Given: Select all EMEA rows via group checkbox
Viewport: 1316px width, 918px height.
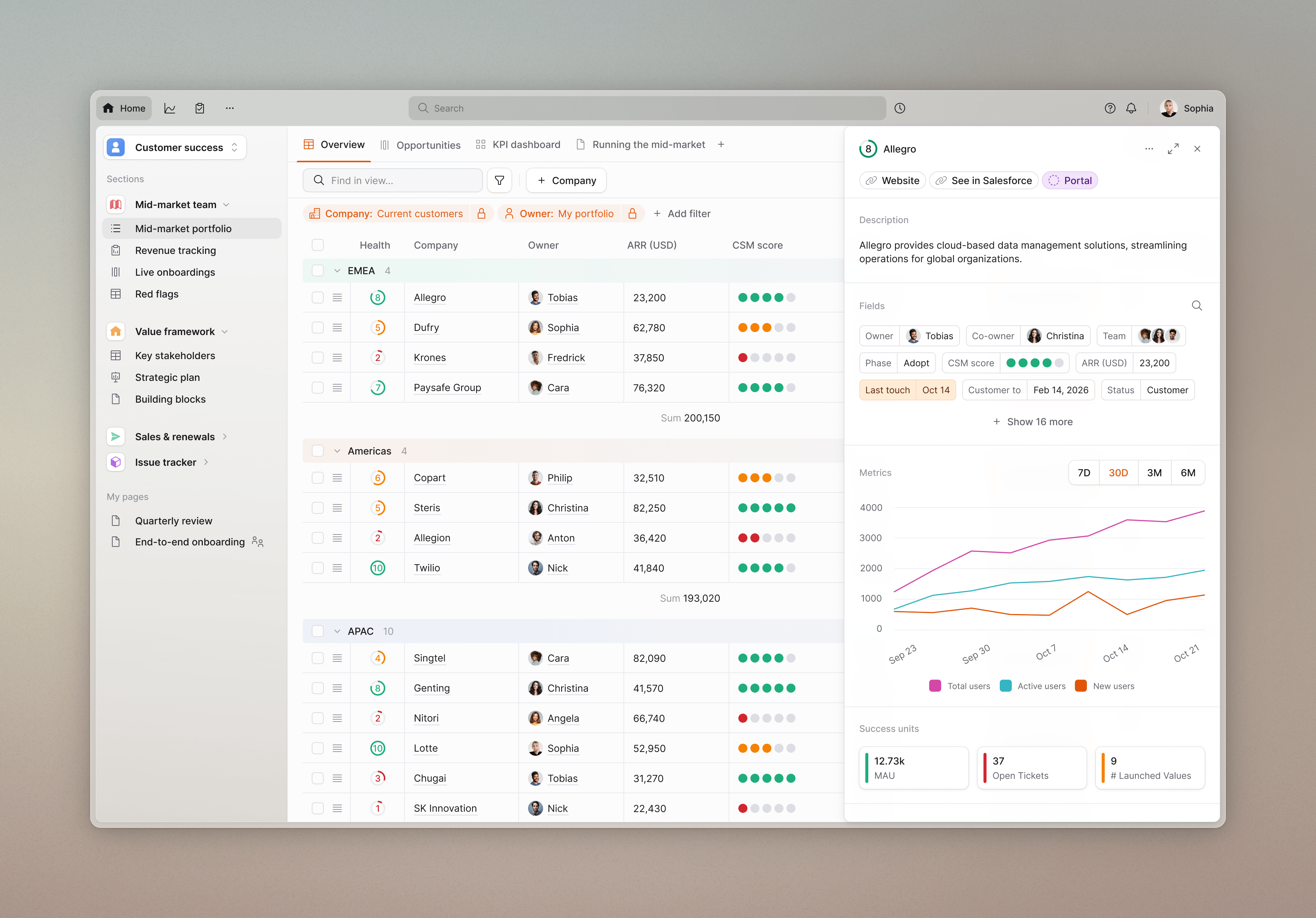Looking at the screenshot, I should pyautogui.click(x=317, y=270).
